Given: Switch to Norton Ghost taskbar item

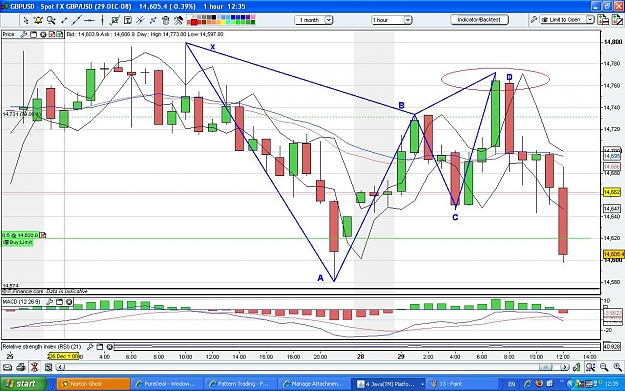Looking at the screenshot, I should 94,384.
